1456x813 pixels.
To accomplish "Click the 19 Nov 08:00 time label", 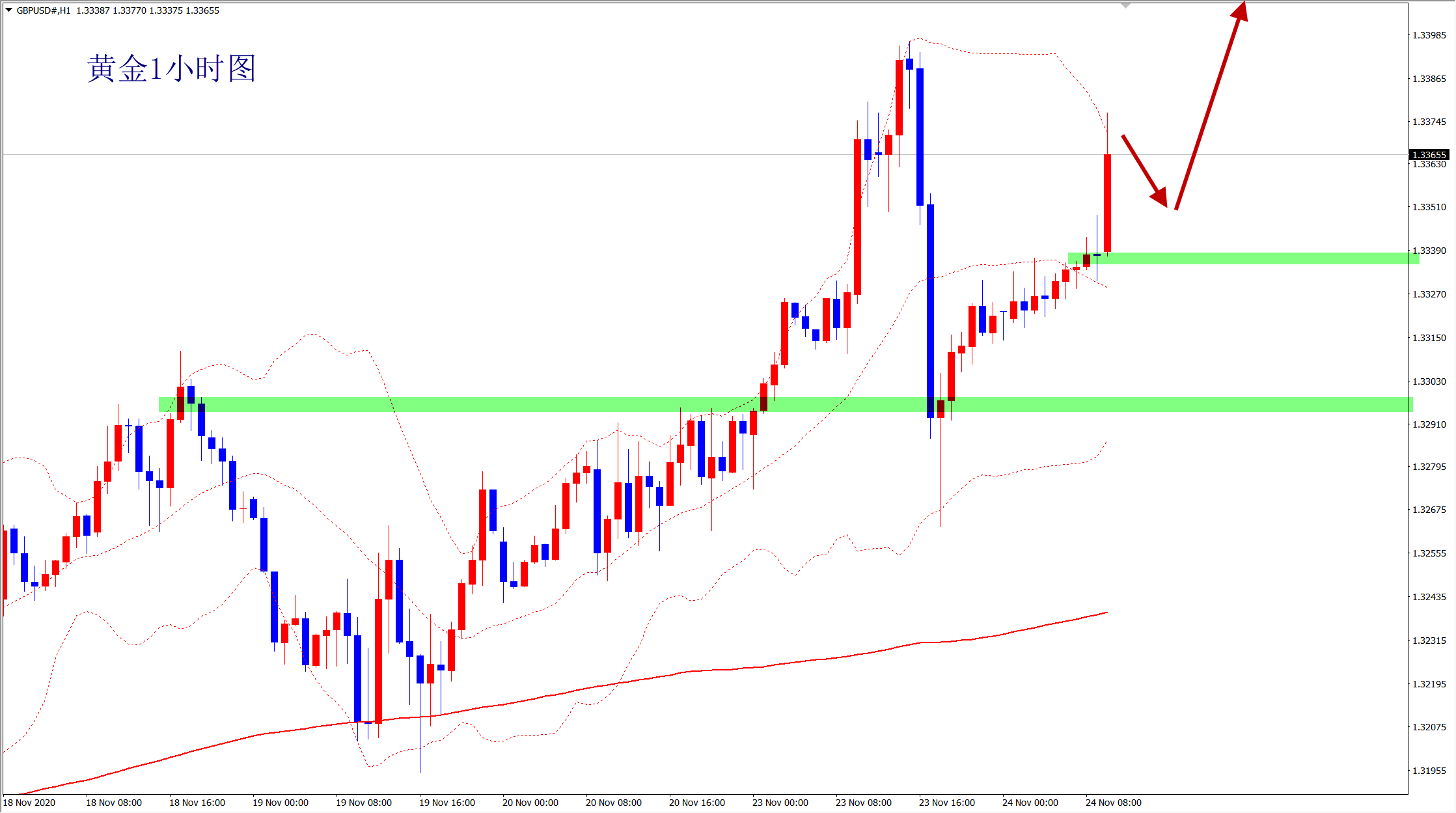I will pos(363,803).
